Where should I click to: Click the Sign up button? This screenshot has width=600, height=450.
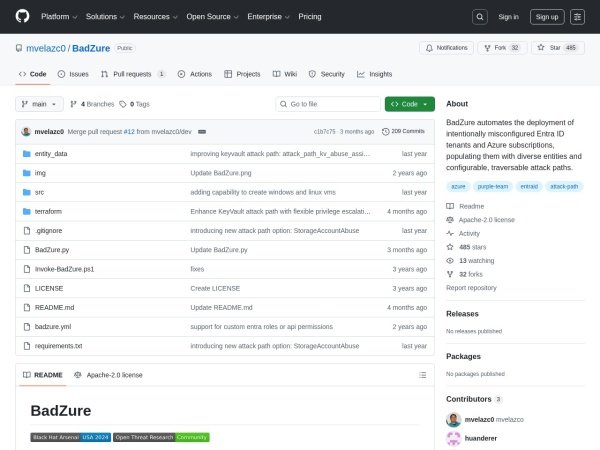click(x=547, y=17)
